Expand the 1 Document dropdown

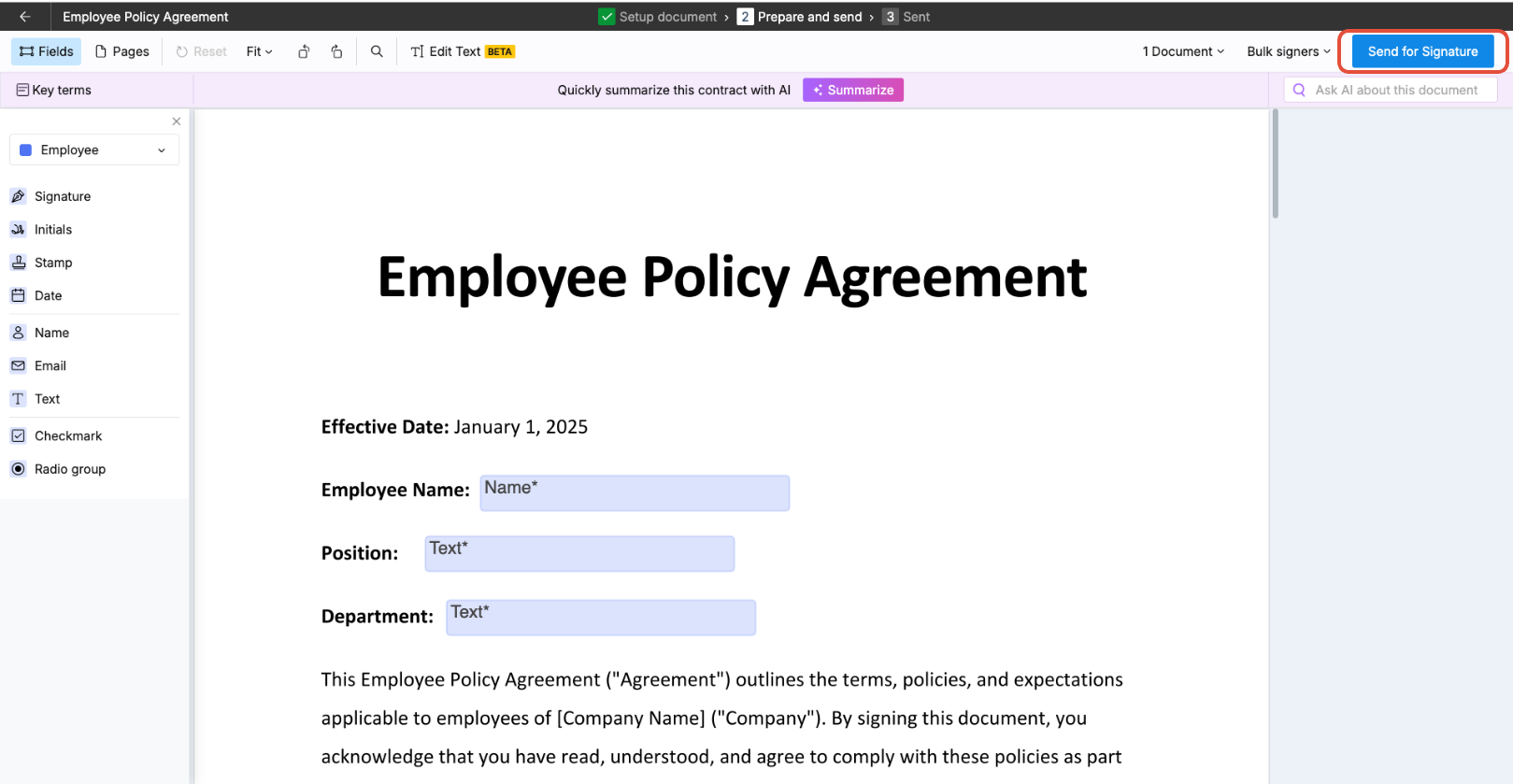[x=1183, y=51]
